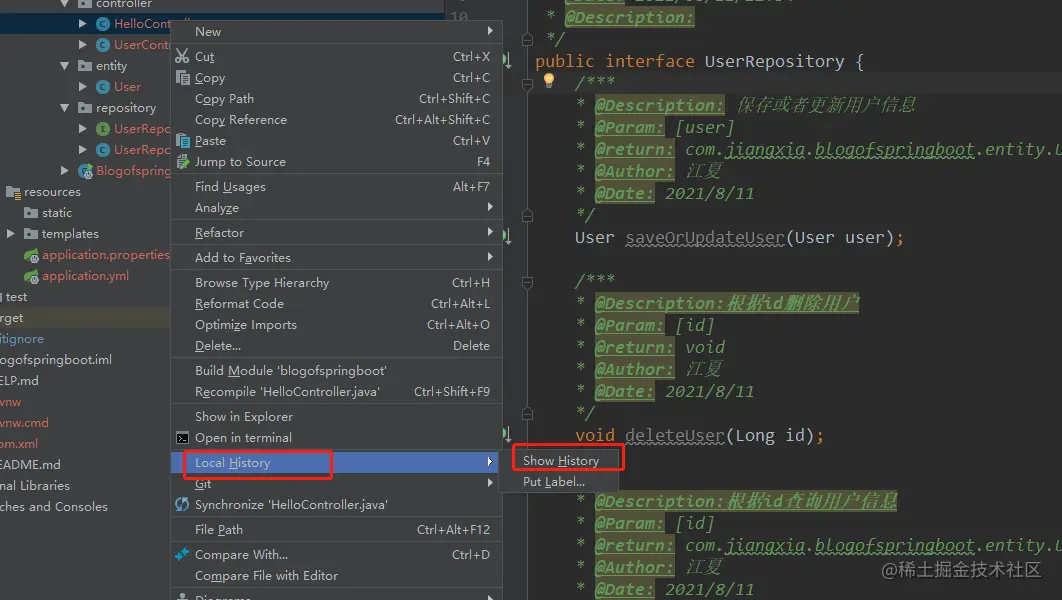
Task: Open the Refactor submenu arrow
Action: 490,232
